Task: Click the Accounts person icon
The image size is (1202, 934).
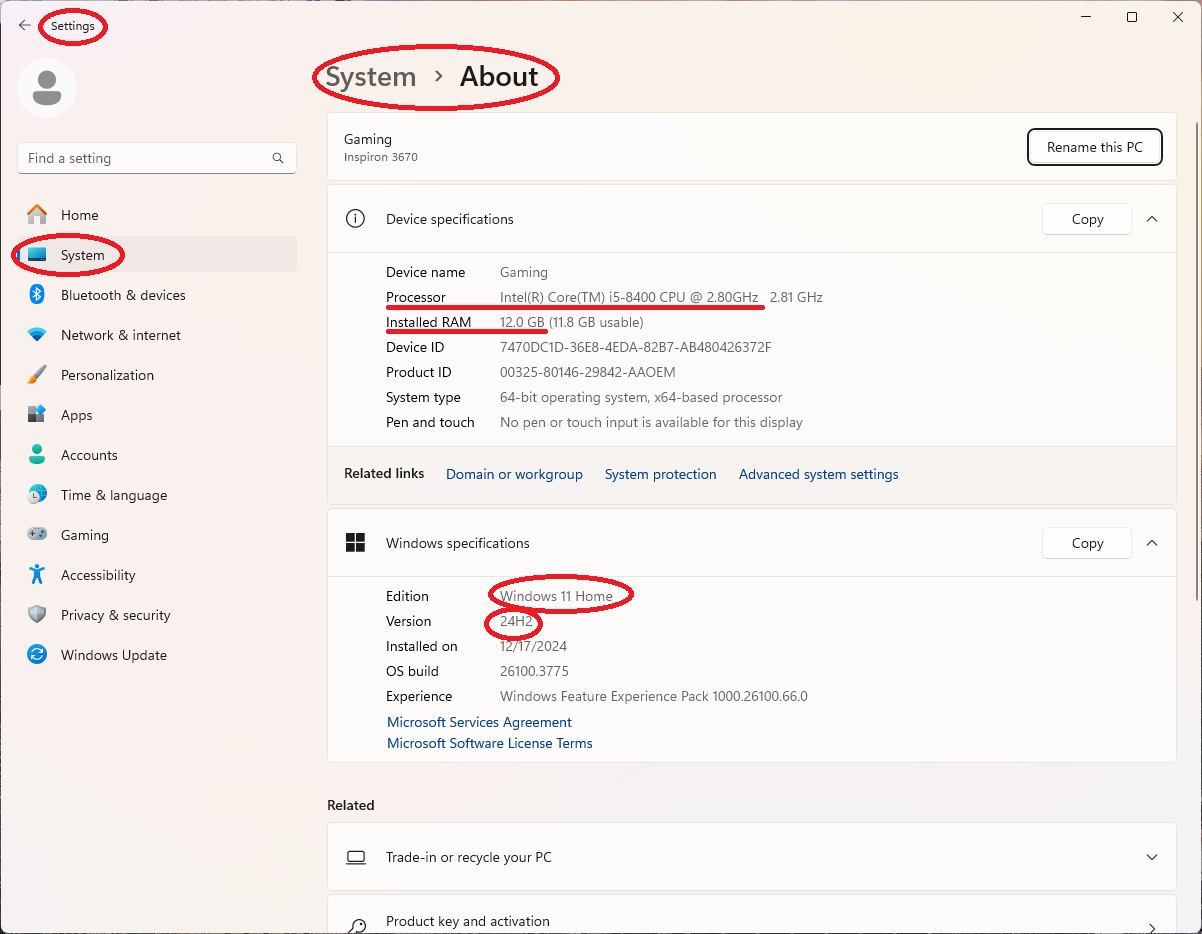Action: tap(37, 455)
